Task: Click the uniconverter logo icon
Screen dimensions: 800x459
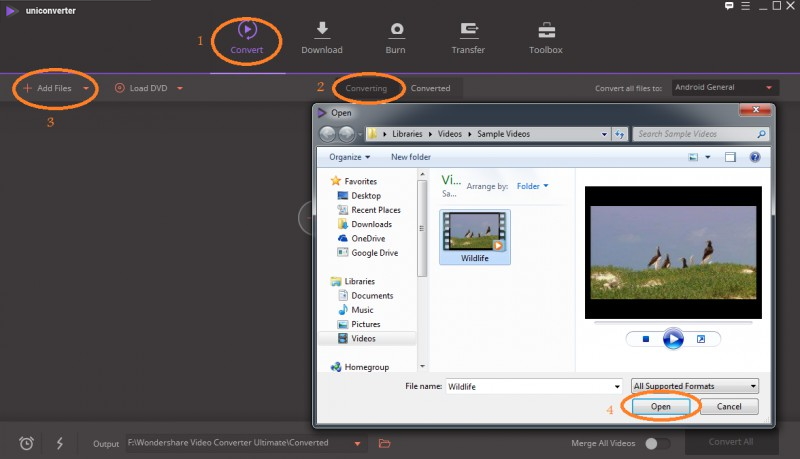Action: click(11, 11)
